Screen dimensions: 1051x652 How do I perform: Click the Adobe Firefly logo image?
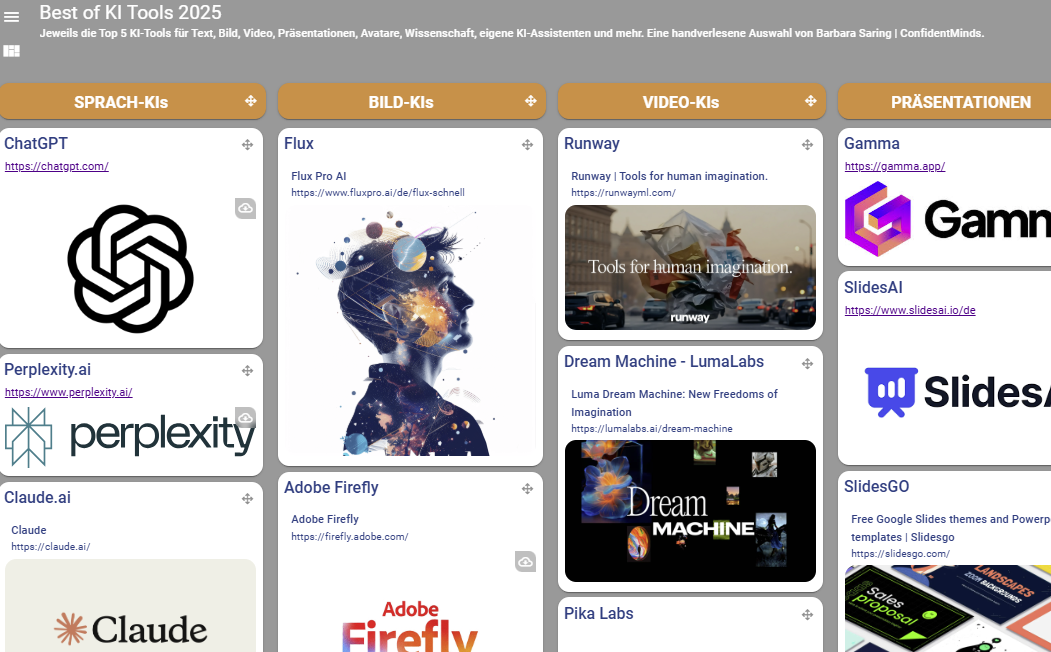pyautogui.click(x=410, y=626)
